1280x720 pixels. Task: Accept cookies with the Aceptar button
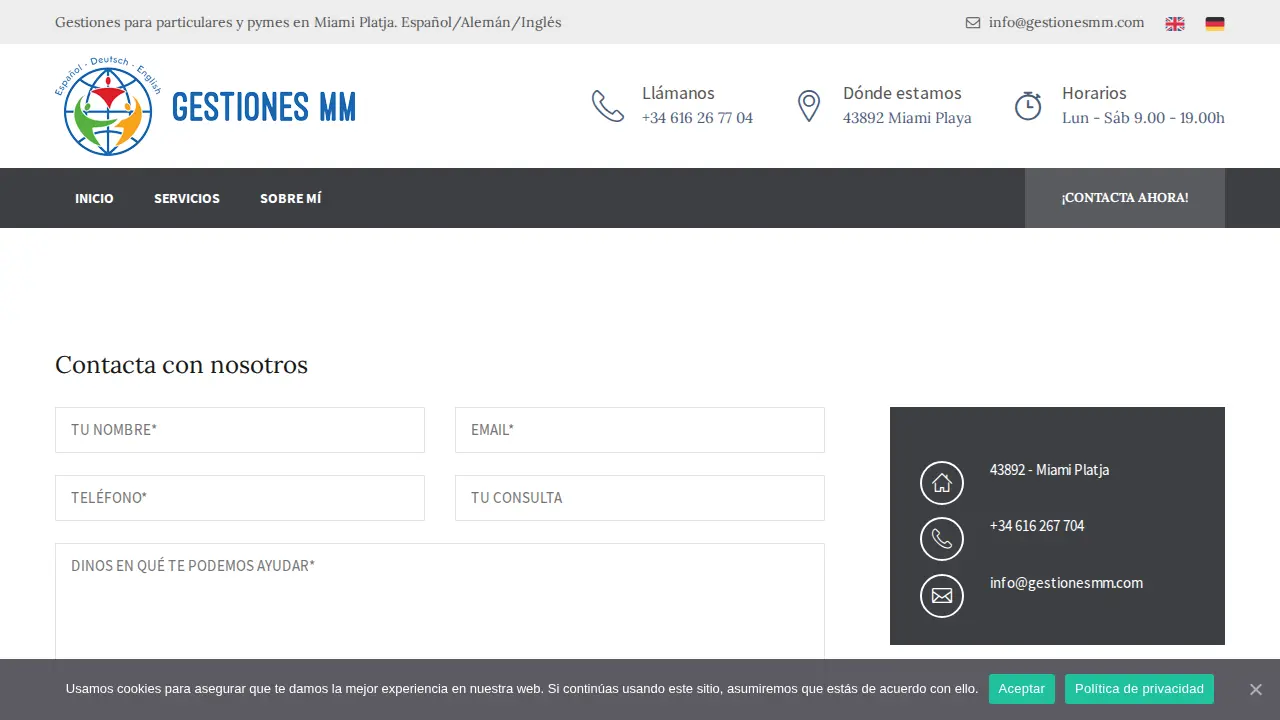1022,689
